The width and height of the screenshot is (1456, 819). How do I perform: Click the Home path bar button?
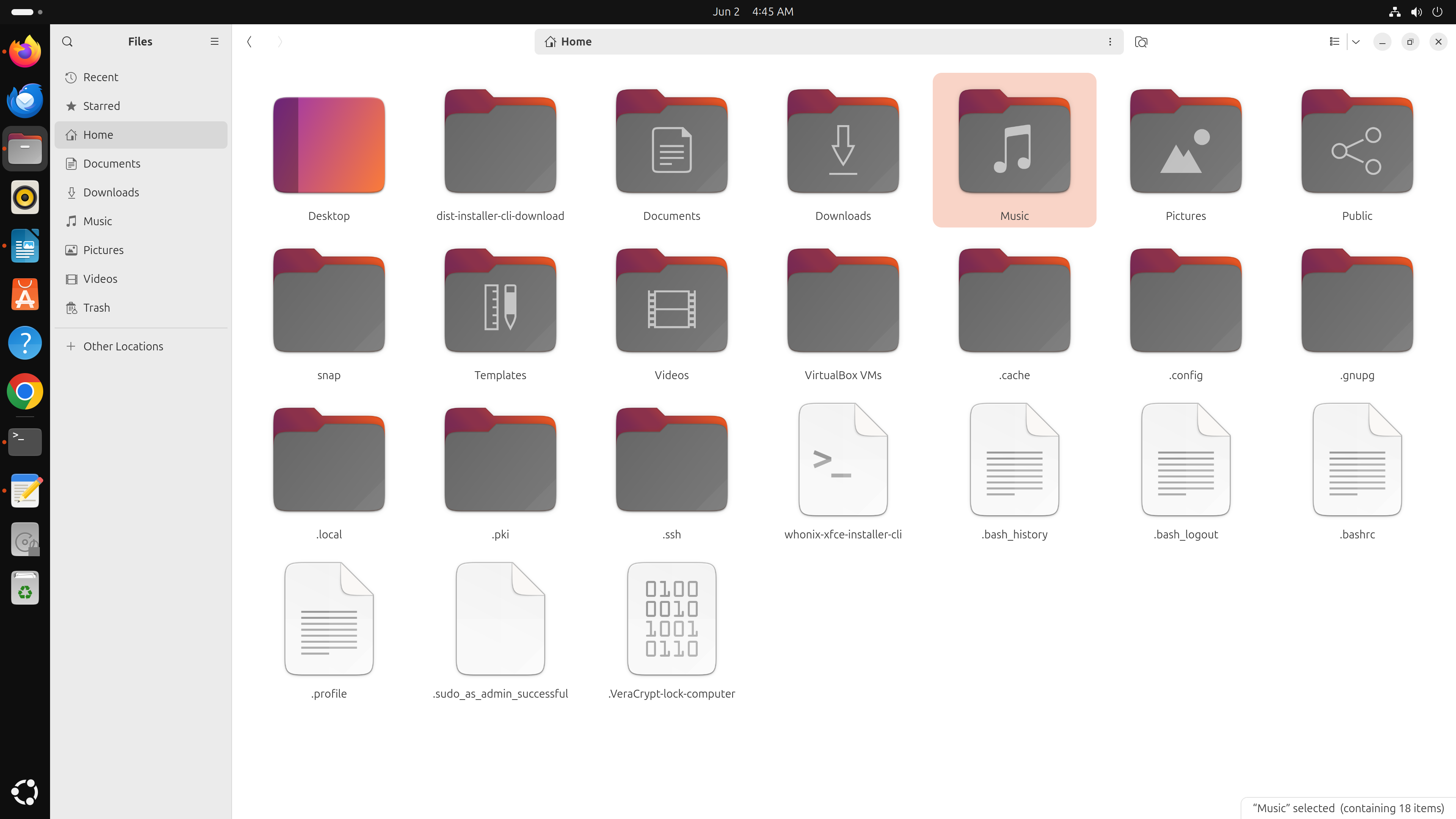[569, 42]
